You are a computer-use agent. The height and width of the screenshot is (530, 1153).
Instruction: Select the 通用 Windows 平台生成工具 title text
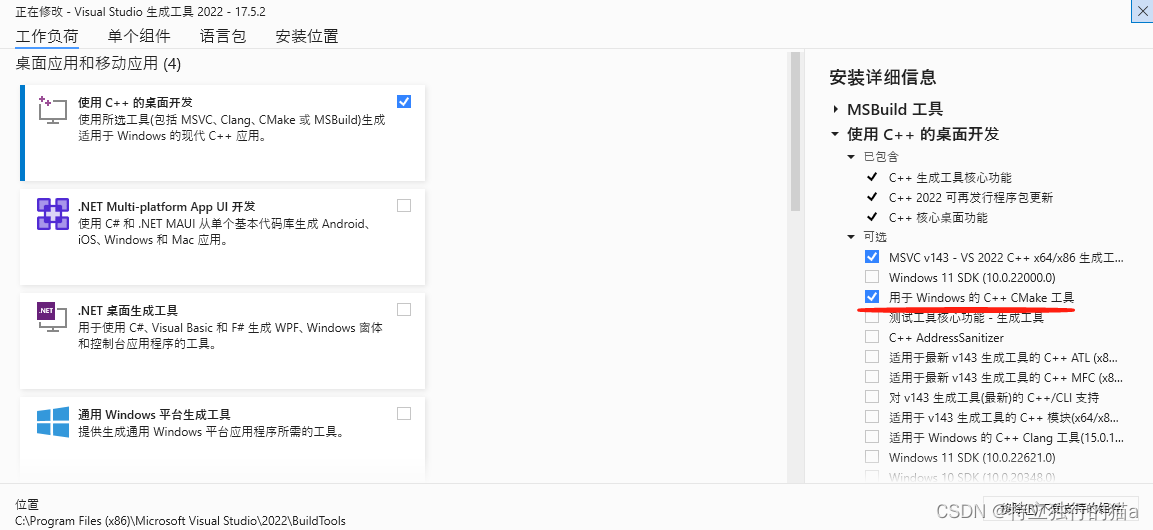click(155, 415)
